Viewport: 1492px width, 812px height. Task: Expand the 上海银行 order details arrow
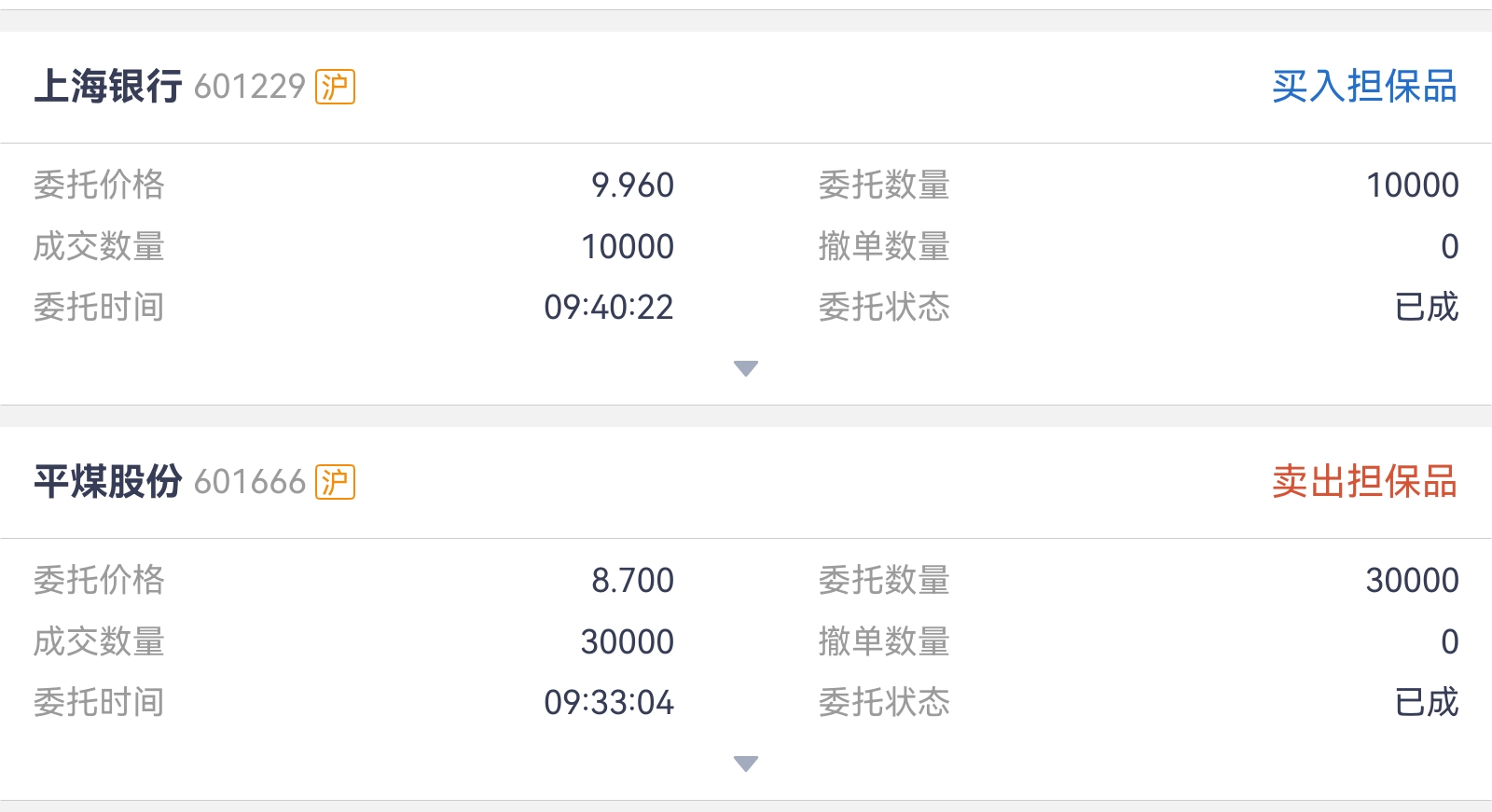coord(746,368)
